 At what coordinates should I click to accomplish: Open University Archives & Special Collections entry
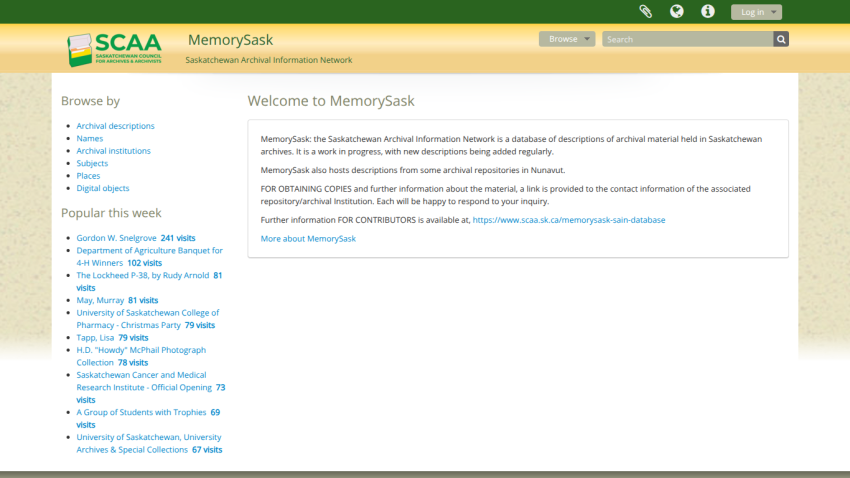[x=149, y=443]
